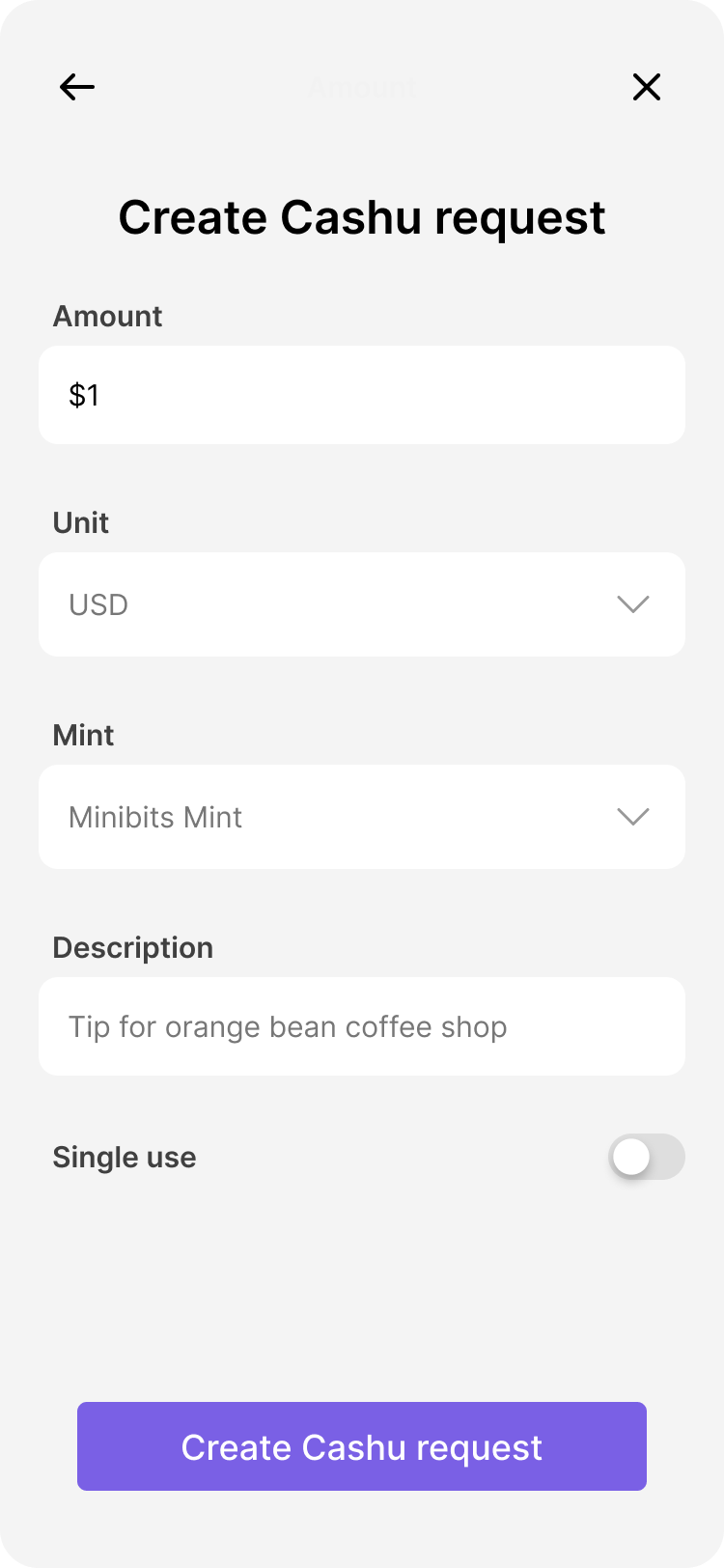Click the chevron in the Mint field
724x1568 pixels.
coord(632,817)
